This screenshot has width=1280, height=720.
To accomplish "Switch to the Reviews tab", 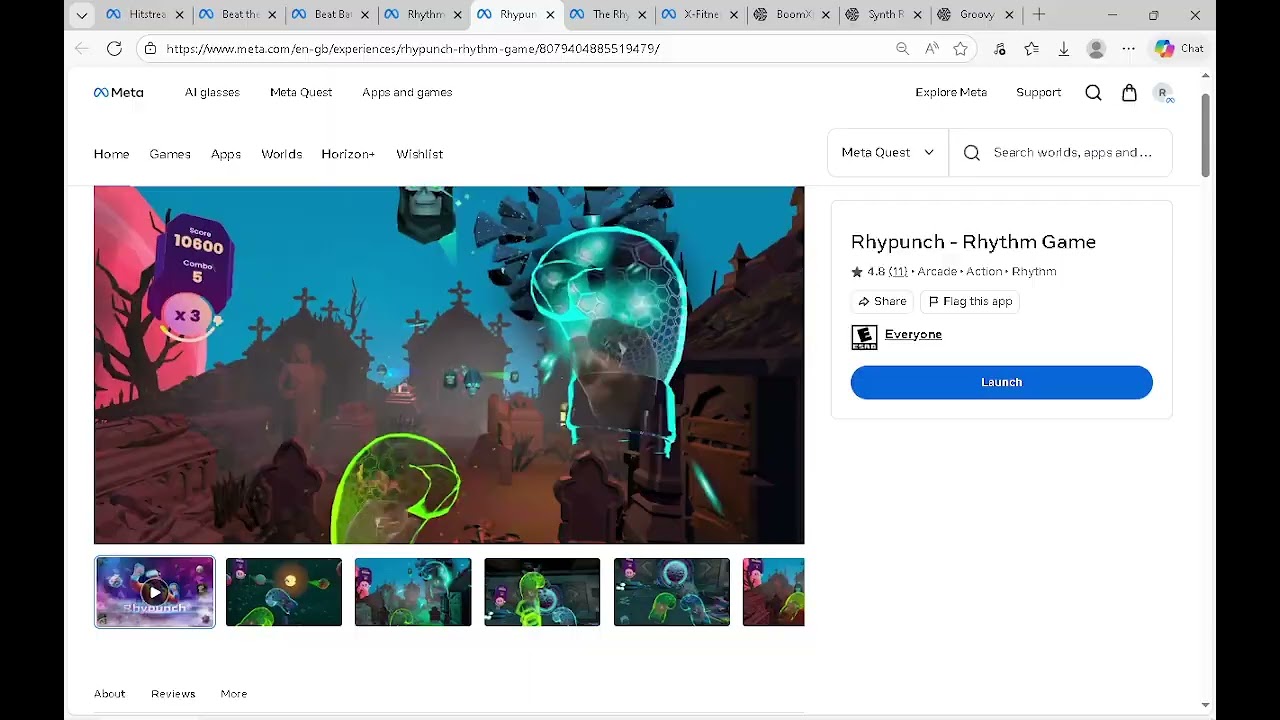I will tap(173, 694).
